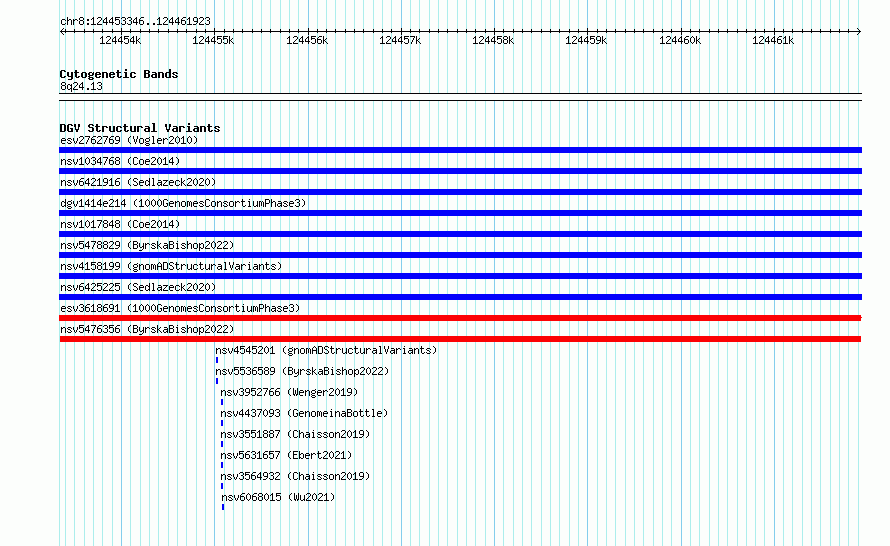Screen dimensions: 890x546
Task: Click the nsv6421916 (Sedlazeck2020) label
Action: pos(138,182)
